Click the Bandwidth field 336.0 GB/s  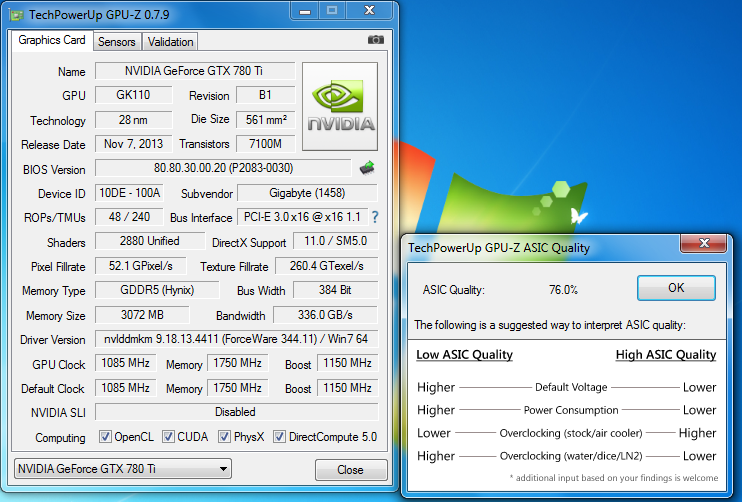[x=326, y=315]
